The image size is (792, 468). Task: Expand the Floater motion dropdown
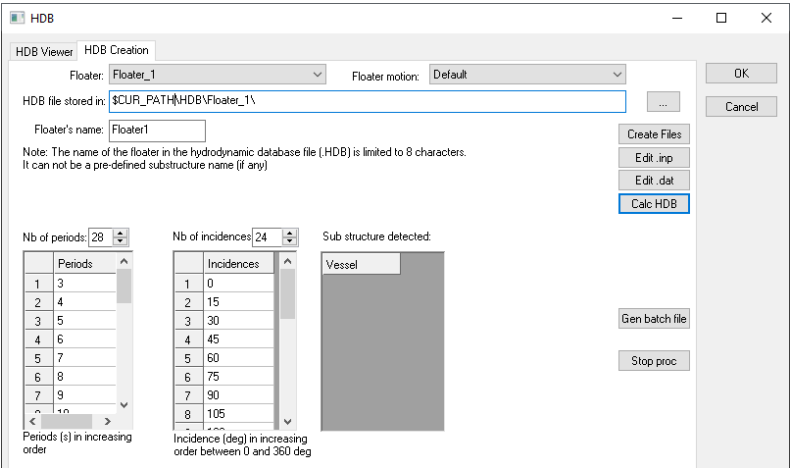(527, 74)
